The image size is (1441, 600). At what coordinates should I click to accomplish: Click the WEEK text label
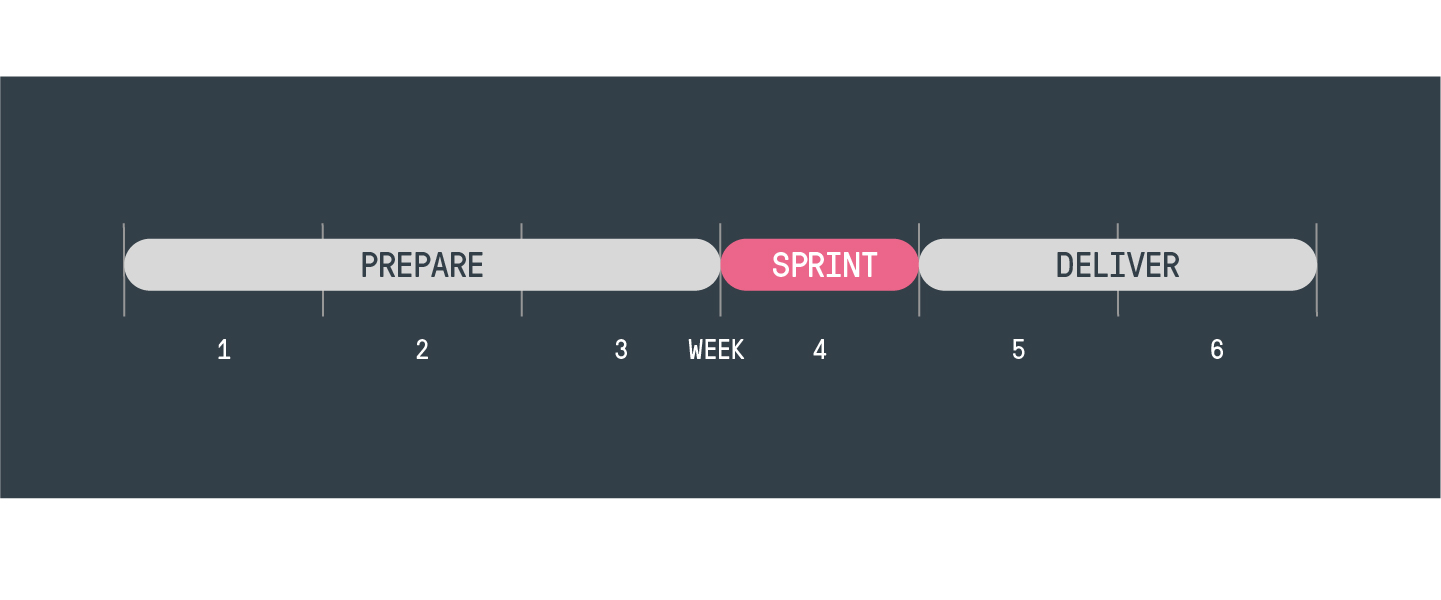click(716, 350)
